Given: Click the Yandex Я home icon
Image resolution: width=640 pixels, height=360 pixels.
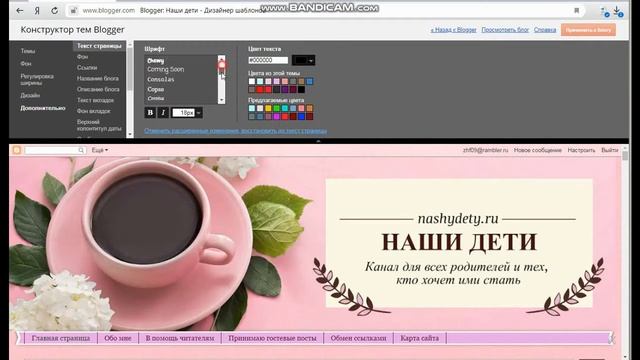Looking at the screenshot, I should pos(37,11).
